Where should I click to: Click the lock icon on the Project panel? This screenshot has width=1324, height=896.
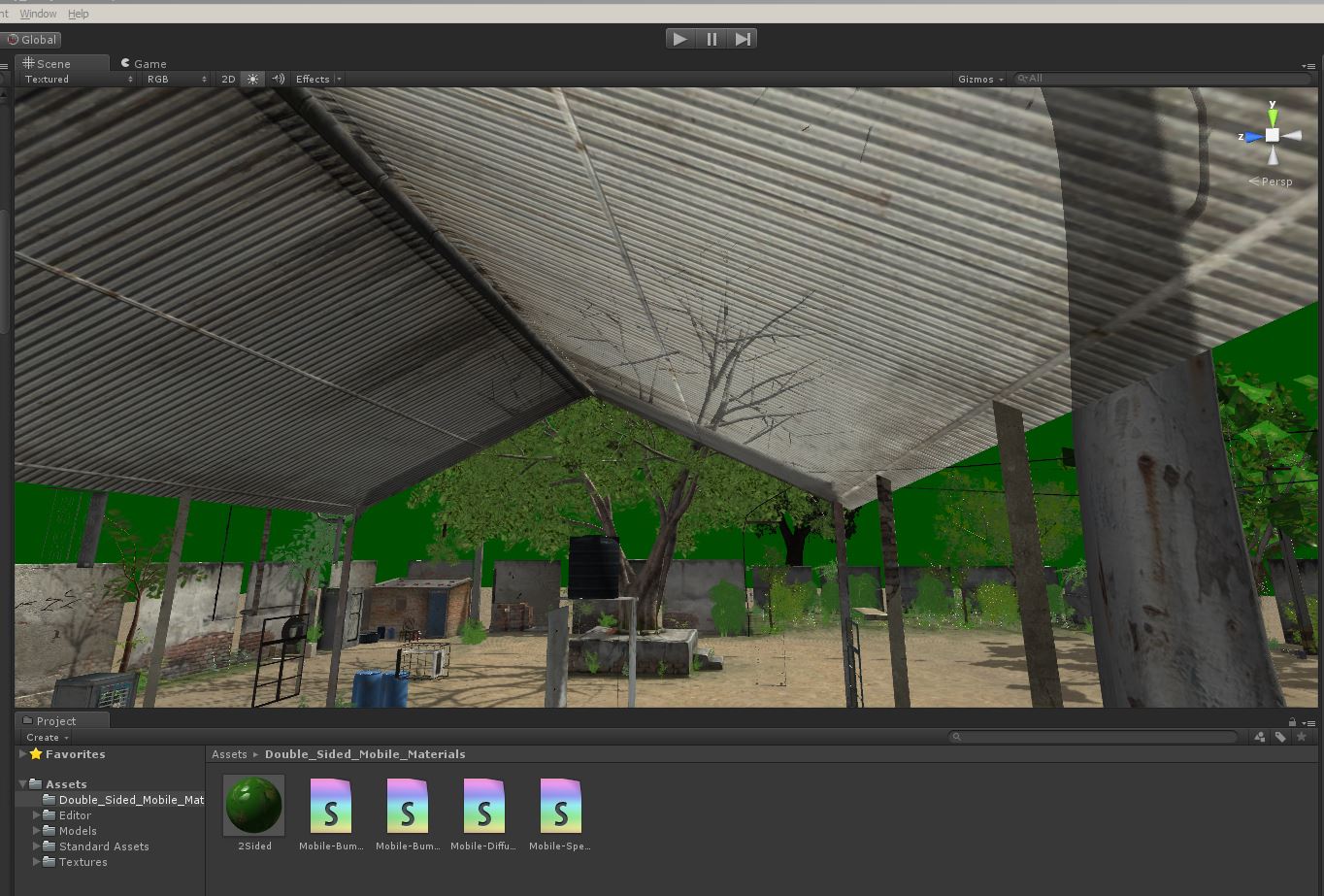1291,720
